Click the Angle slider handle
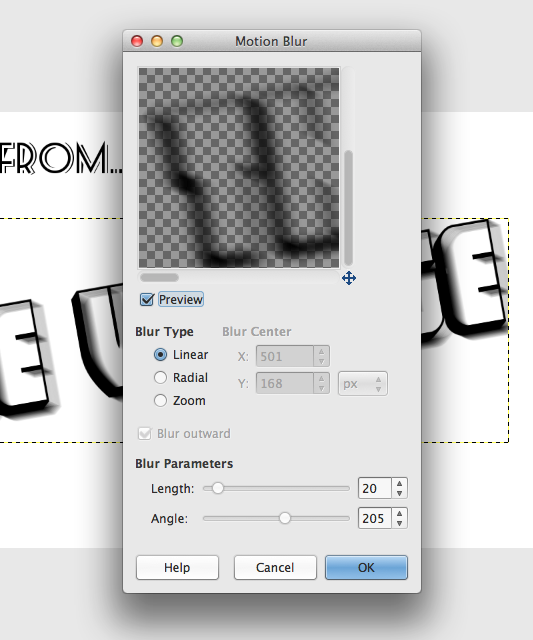533x640 pixels. point(285,518)
